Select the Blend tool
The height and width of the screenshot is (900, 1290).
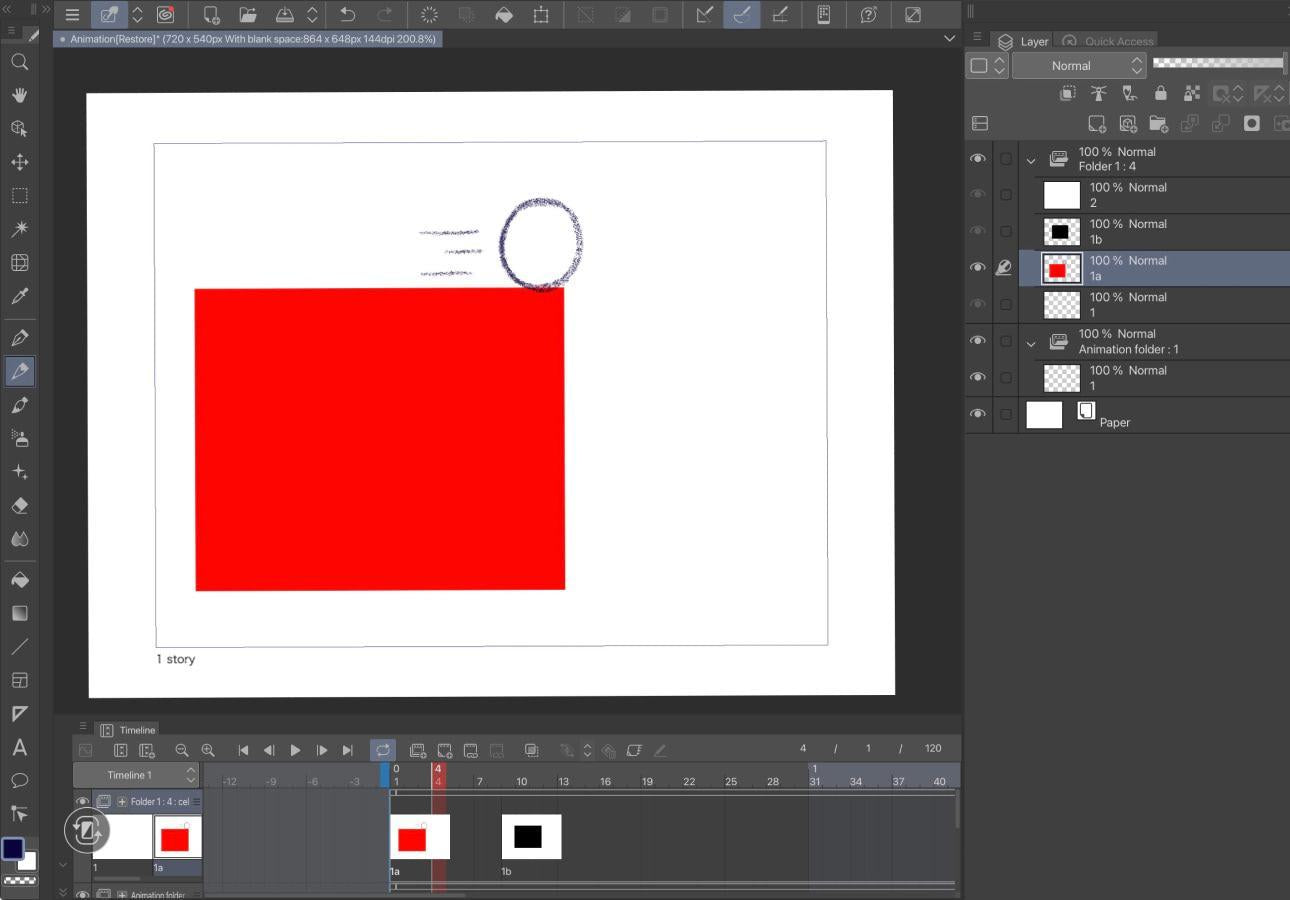click(x=19, y=539)
